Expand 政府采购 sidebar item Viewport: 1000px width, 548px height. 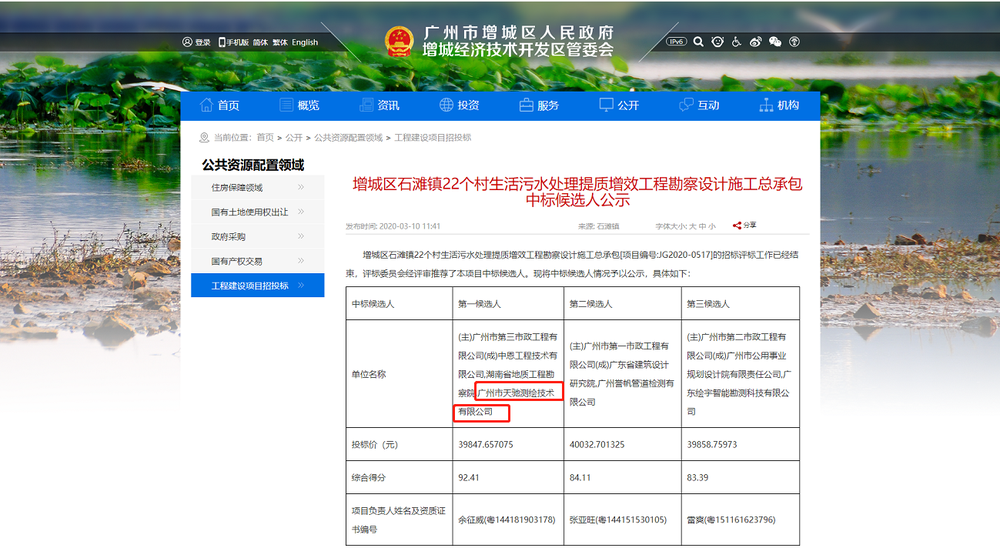(257, 237)
